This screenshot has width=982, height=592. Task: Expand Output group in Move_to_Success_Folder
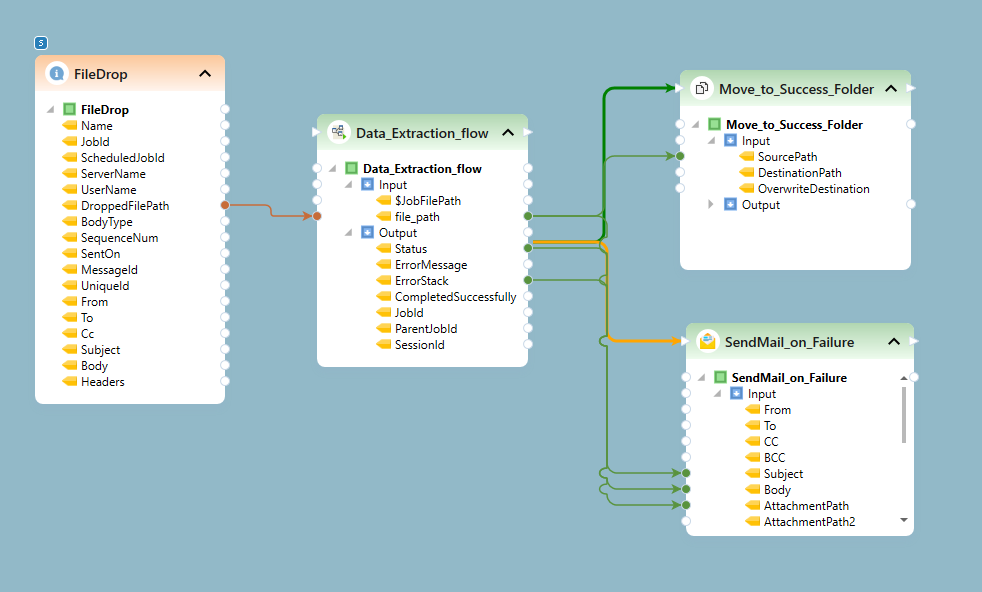tap(710, 204)
